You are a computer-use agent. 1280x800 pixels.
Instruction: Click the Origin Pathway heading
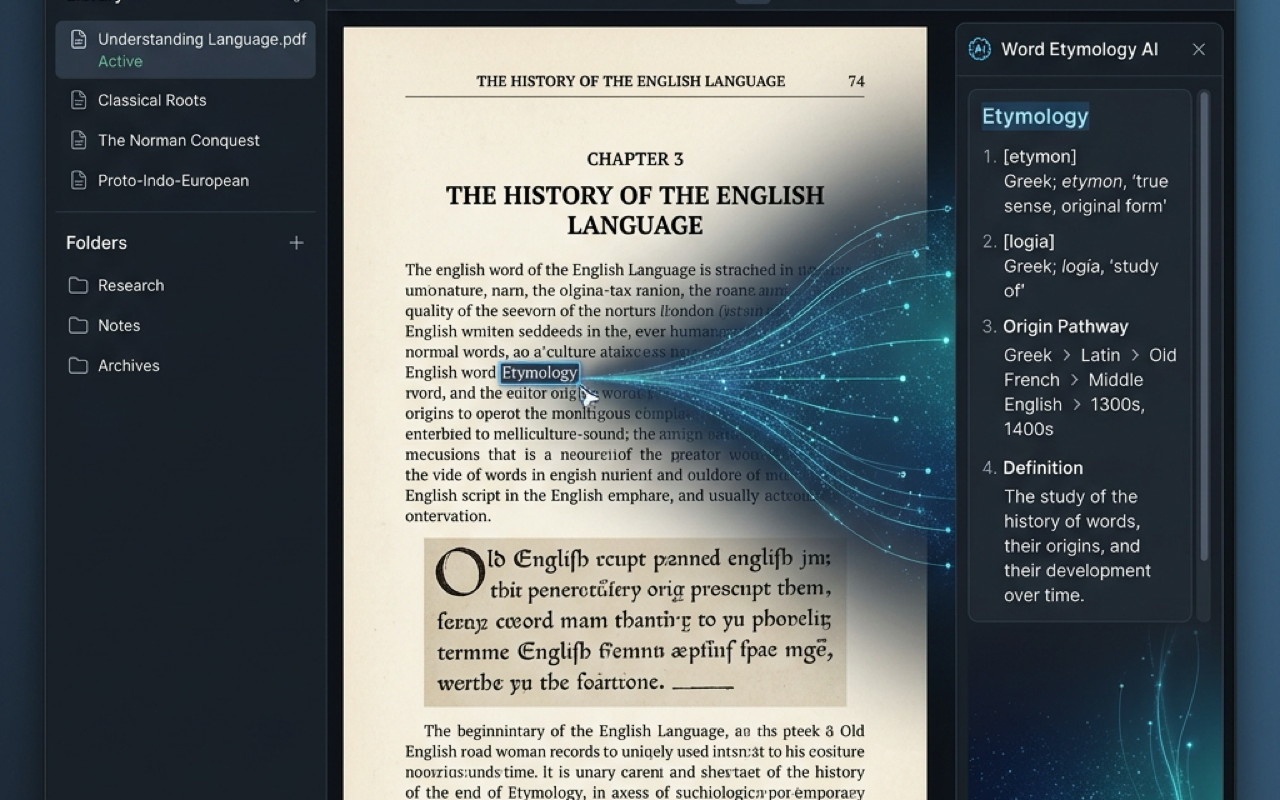pyautogui.click(x=1066, y=326)
